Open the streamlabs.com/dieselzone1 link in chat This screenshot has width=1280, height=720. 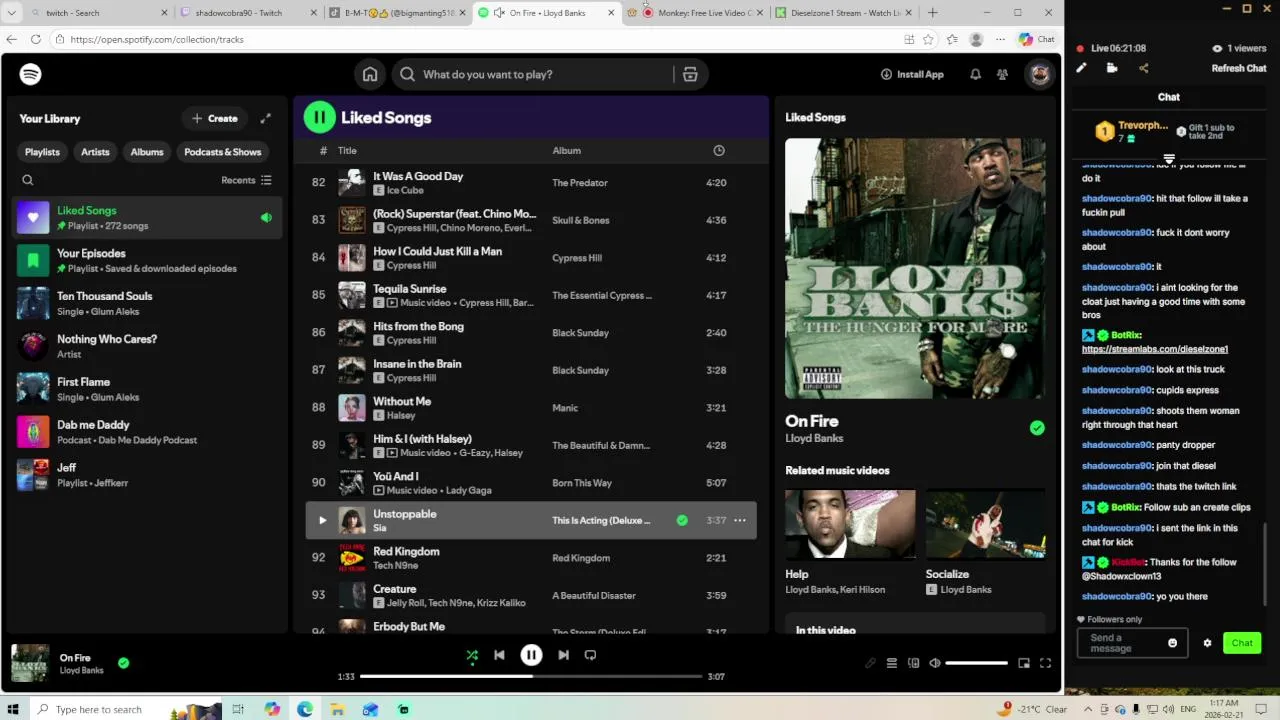(x=1155, y=349)
